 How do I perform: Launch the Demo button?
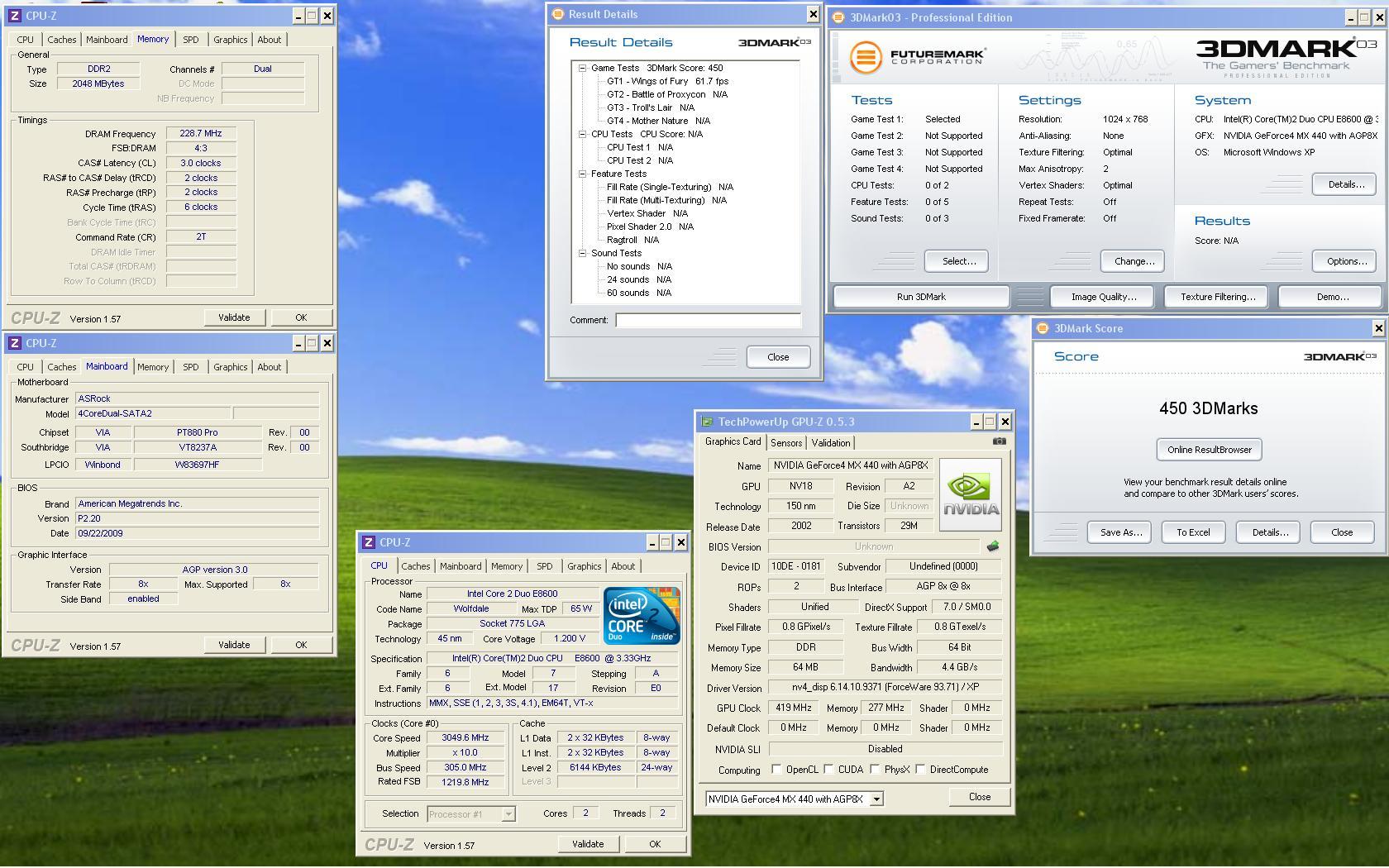tap(1332, 297)
